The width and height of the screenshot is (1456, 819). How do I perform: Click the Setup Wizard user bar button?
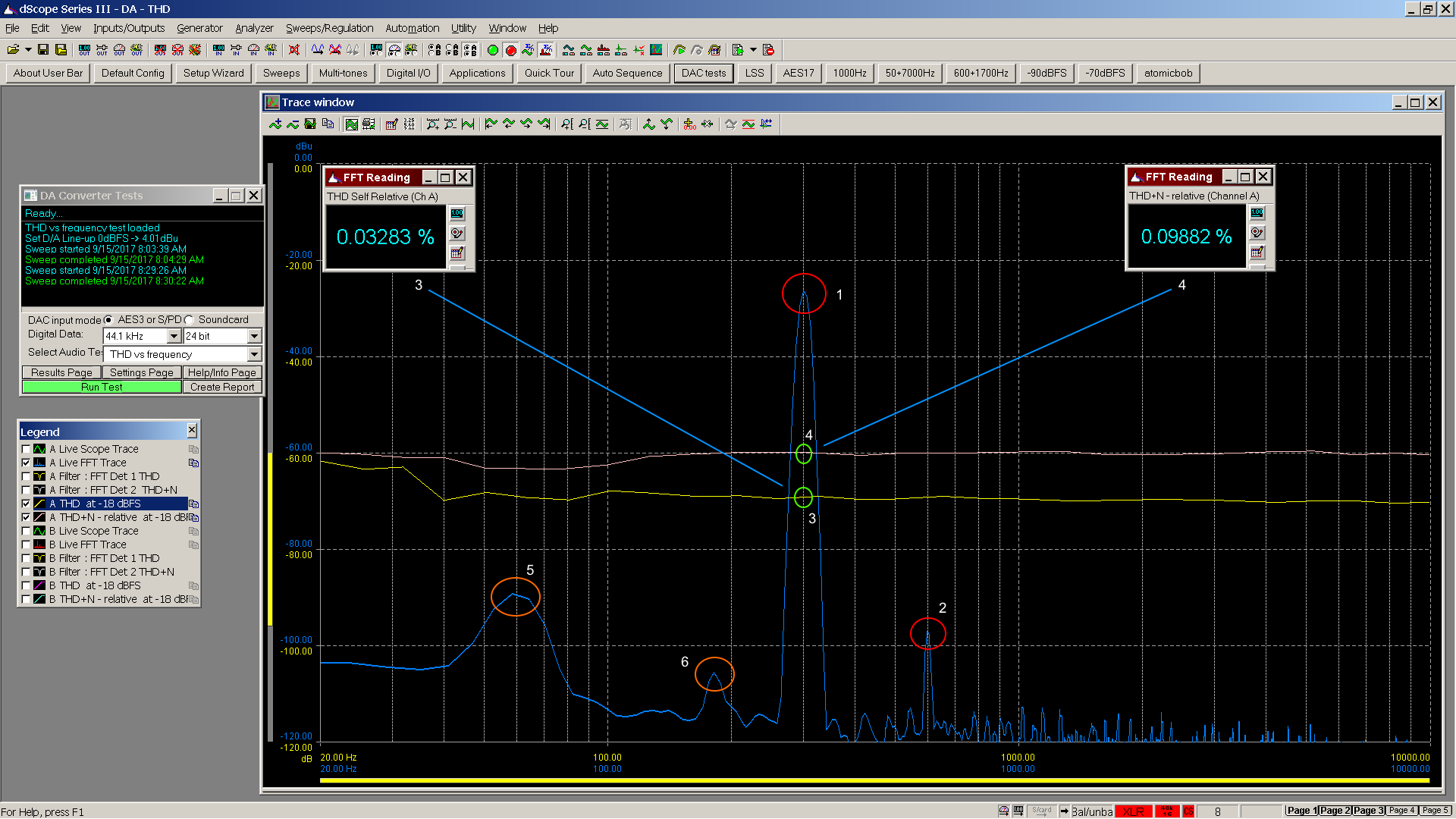coord(213,73)
